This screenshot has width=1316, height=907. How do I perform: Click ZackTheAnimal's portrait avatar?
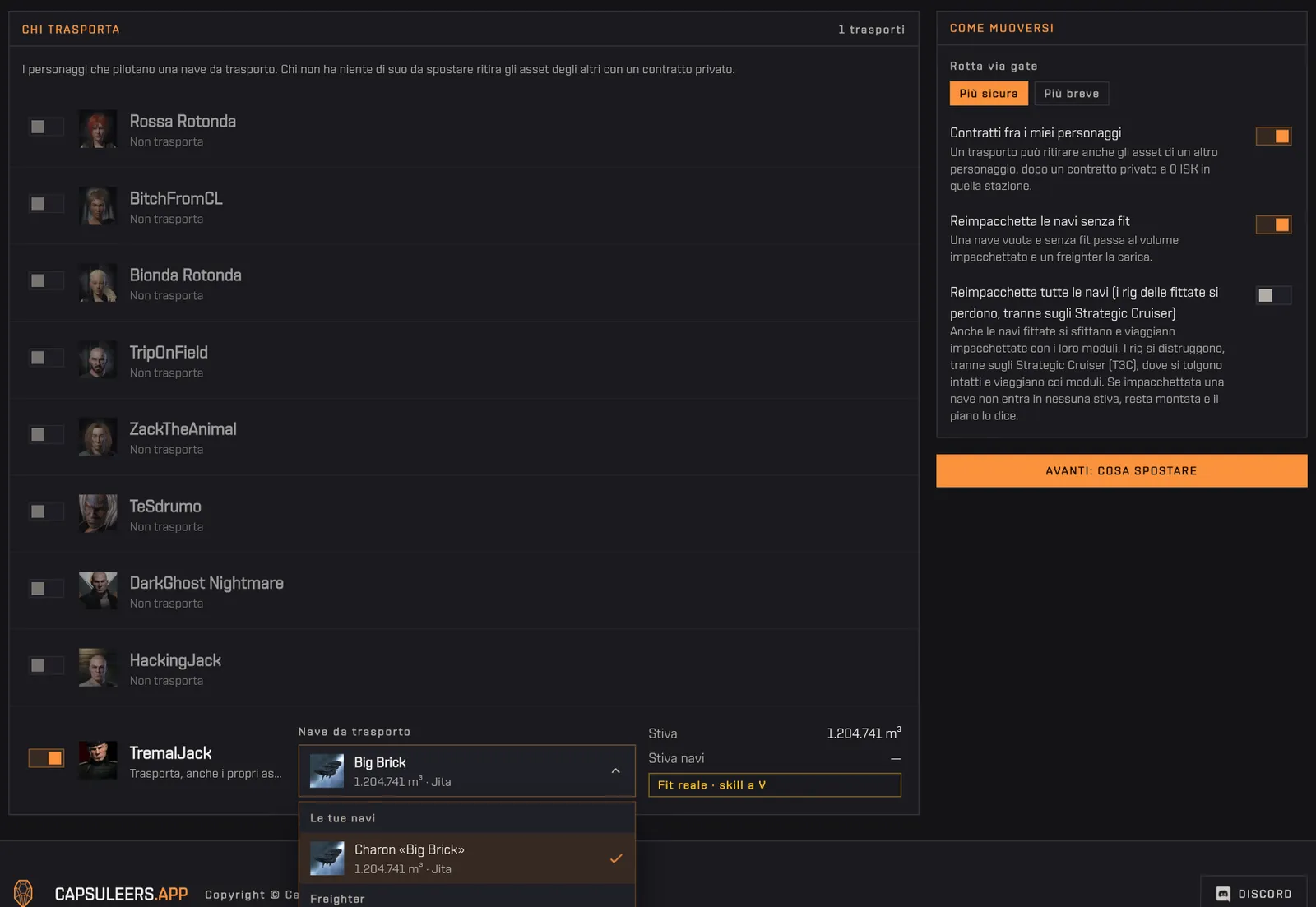click(98, 437)
